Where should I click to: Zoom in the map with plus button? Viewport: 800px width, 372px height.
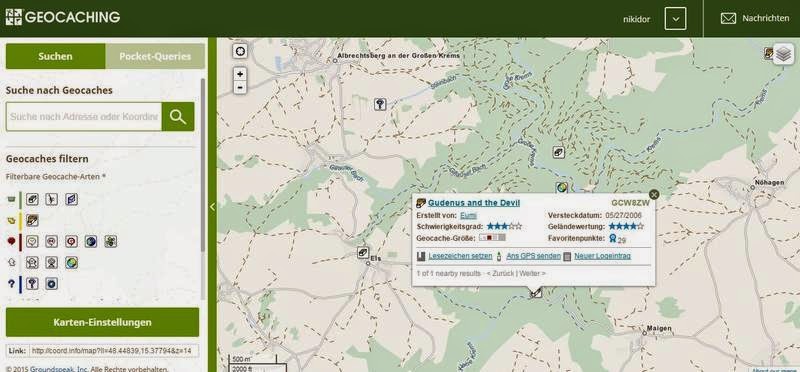tap(240, 74)
